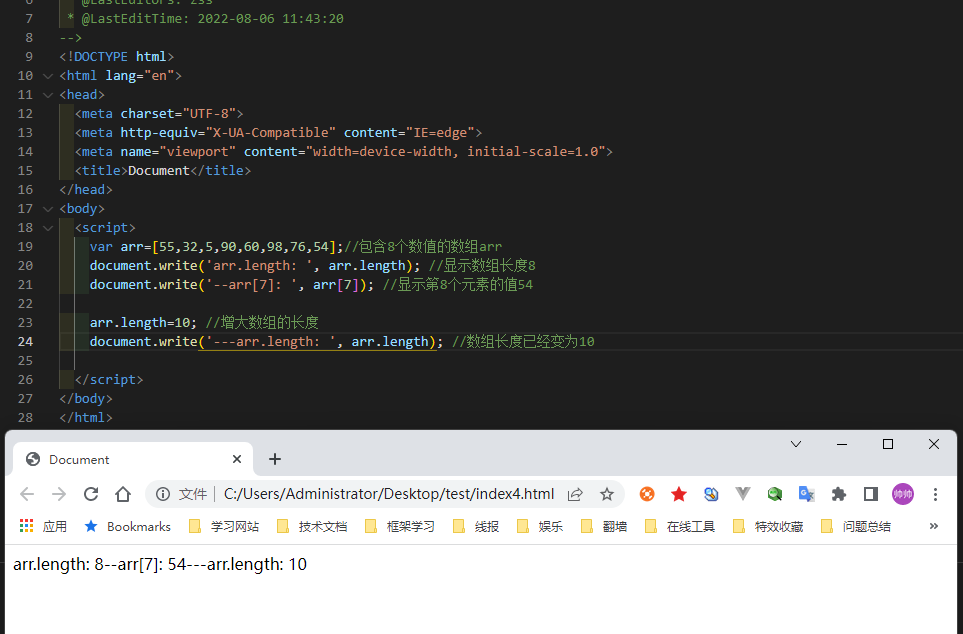Open the Bookmarks star folder

127,526
